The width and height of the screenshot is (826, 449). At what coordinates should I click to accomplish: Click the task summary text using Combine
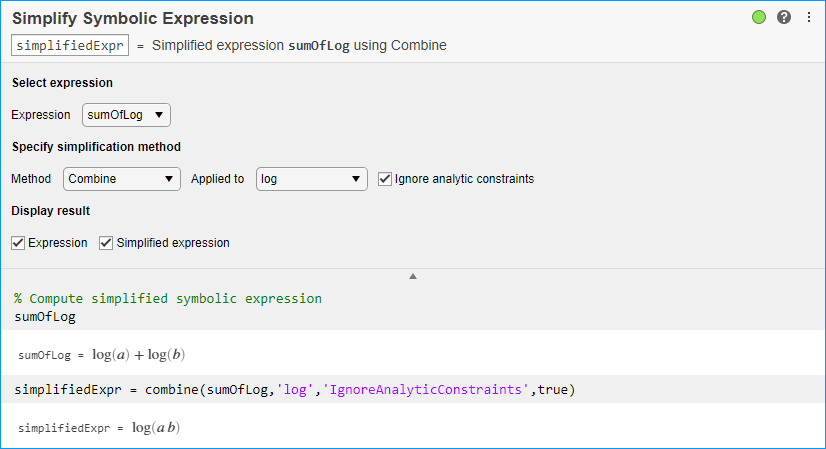(299, 45)
